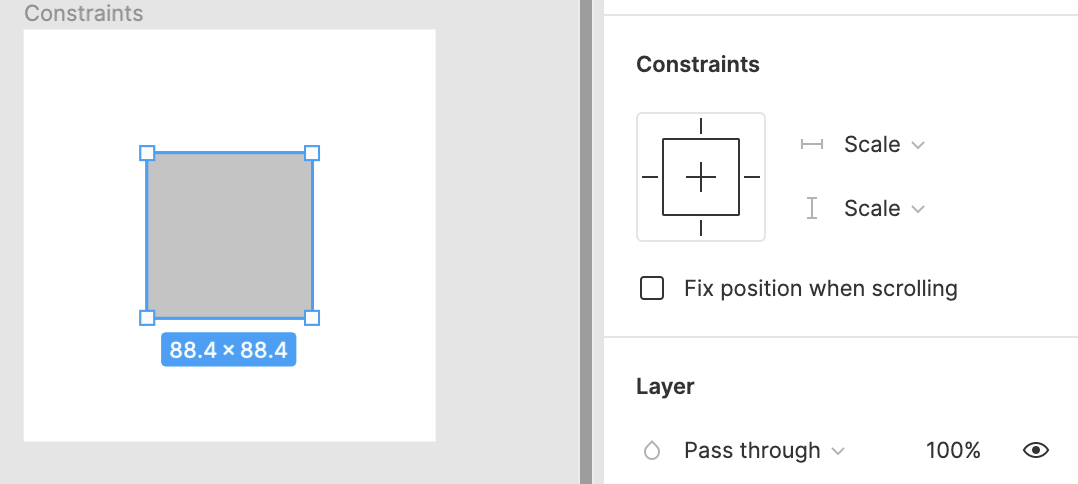The image size is (1078, 484).
Task: Click the Fix position when scrolling label
Action: pyautogui.click(x=821, y=288)
